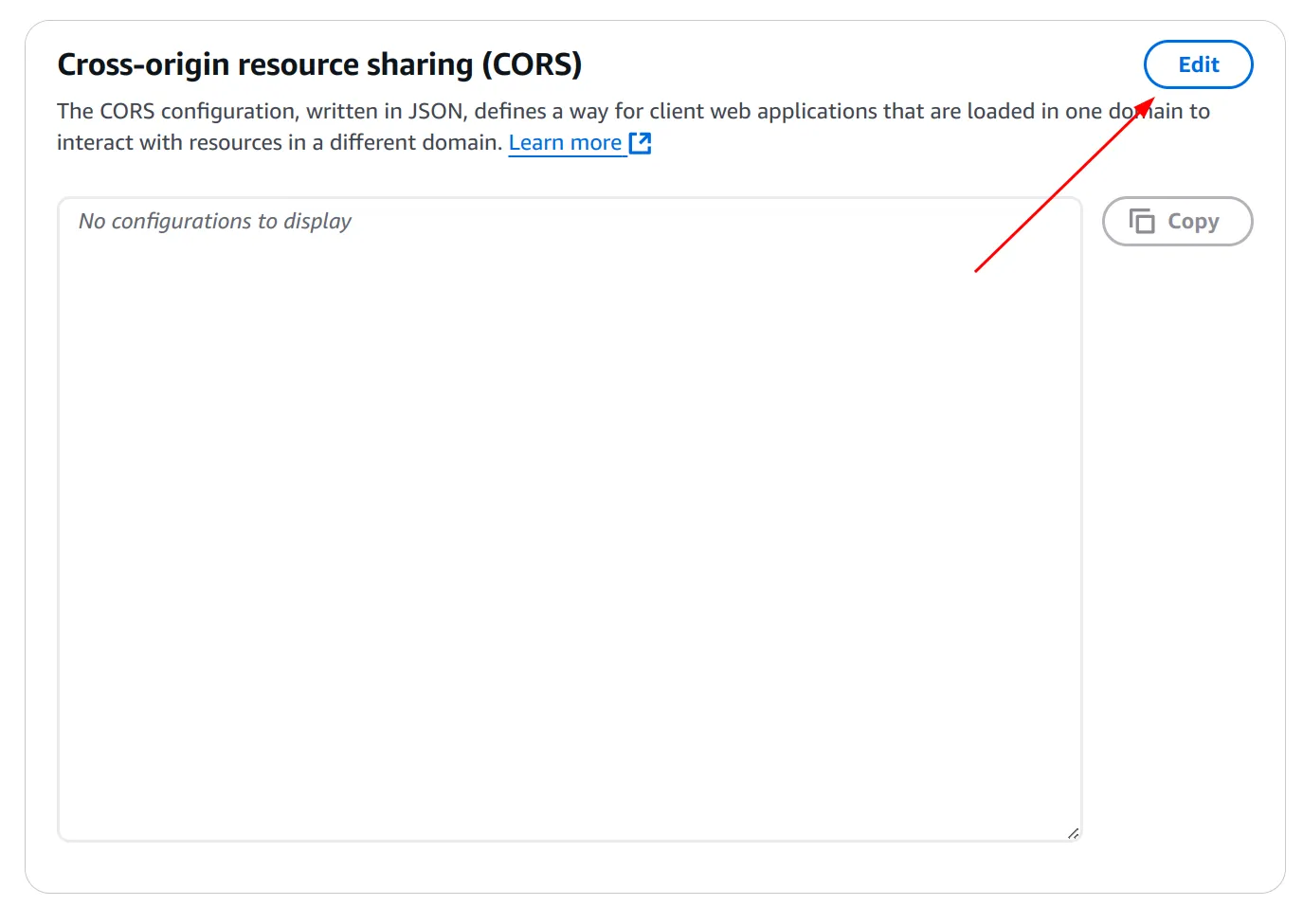Click the 'No configurations to display' placeholder text

(x=215, y=221)
